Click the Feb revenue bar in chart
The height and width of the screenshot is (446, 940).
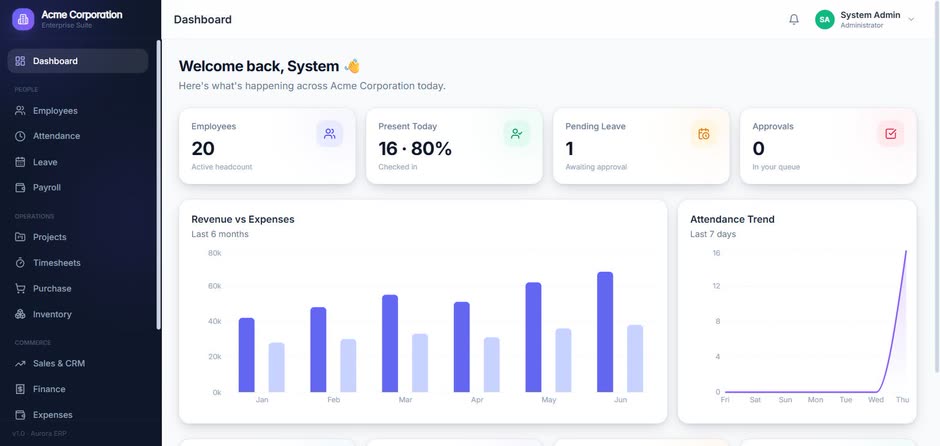(318, 349)
